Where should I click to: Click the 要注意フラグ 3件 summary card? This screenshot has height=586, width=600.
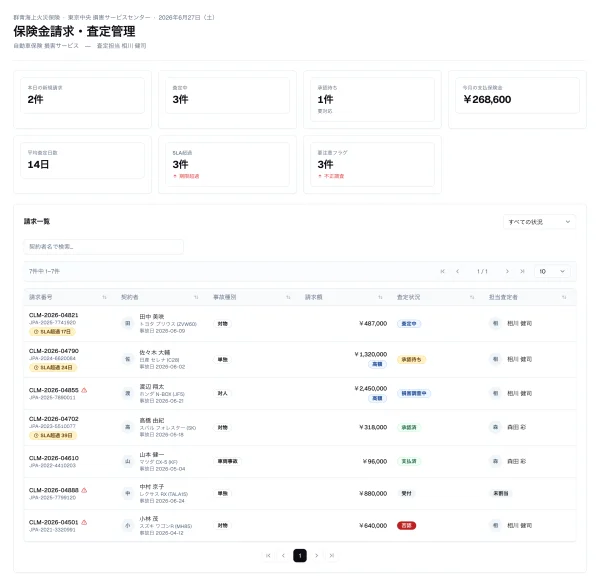tap(372, 165)
